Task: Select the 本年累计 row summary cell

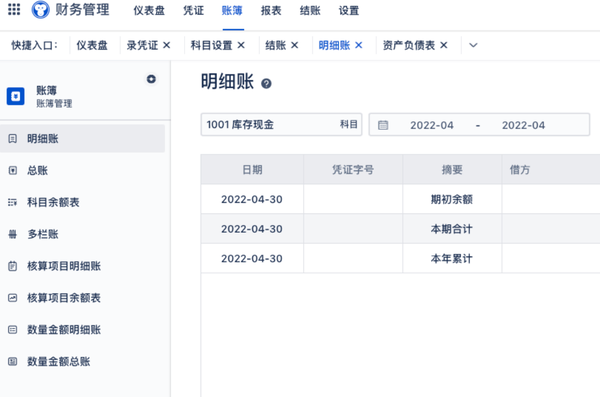Action: tap(452, 258)
